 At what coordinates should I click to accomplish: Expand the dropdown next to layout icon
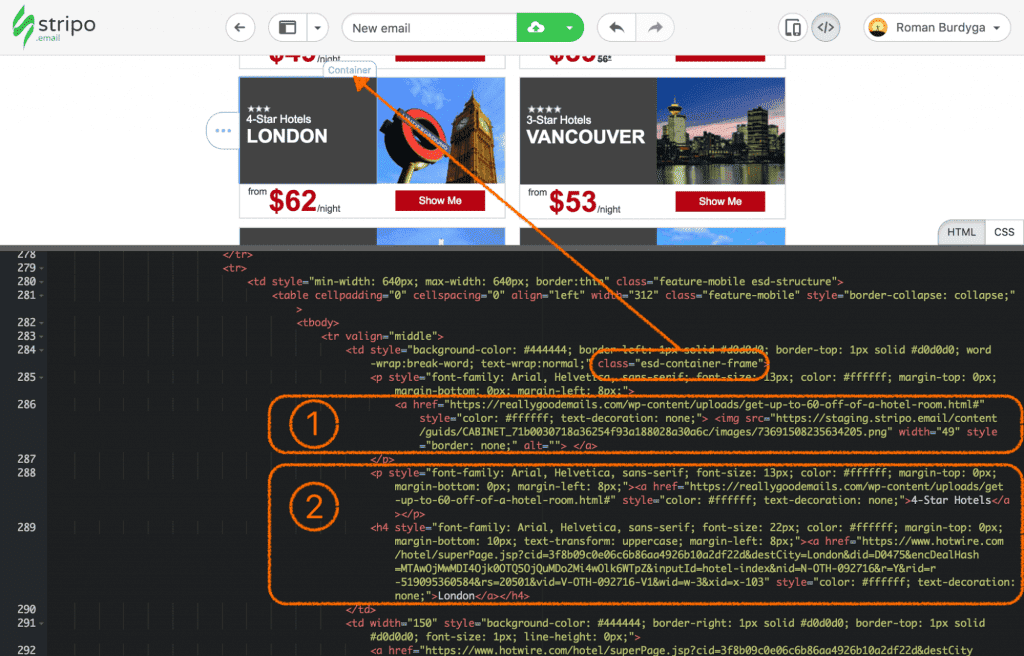(x=317, y=28)
